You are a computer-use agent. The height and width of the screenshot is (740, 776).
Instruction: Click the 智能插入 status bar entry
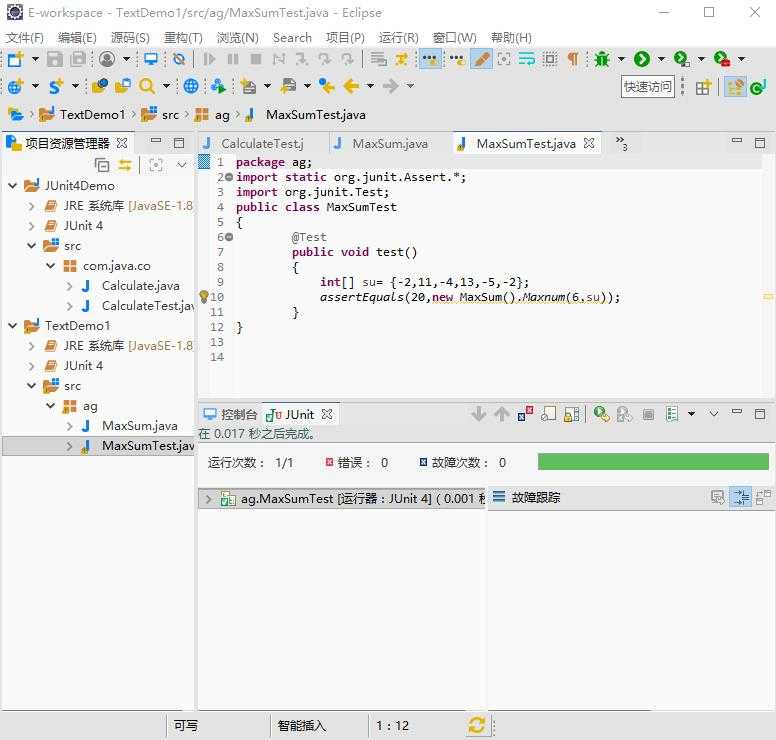pos(302,726)
